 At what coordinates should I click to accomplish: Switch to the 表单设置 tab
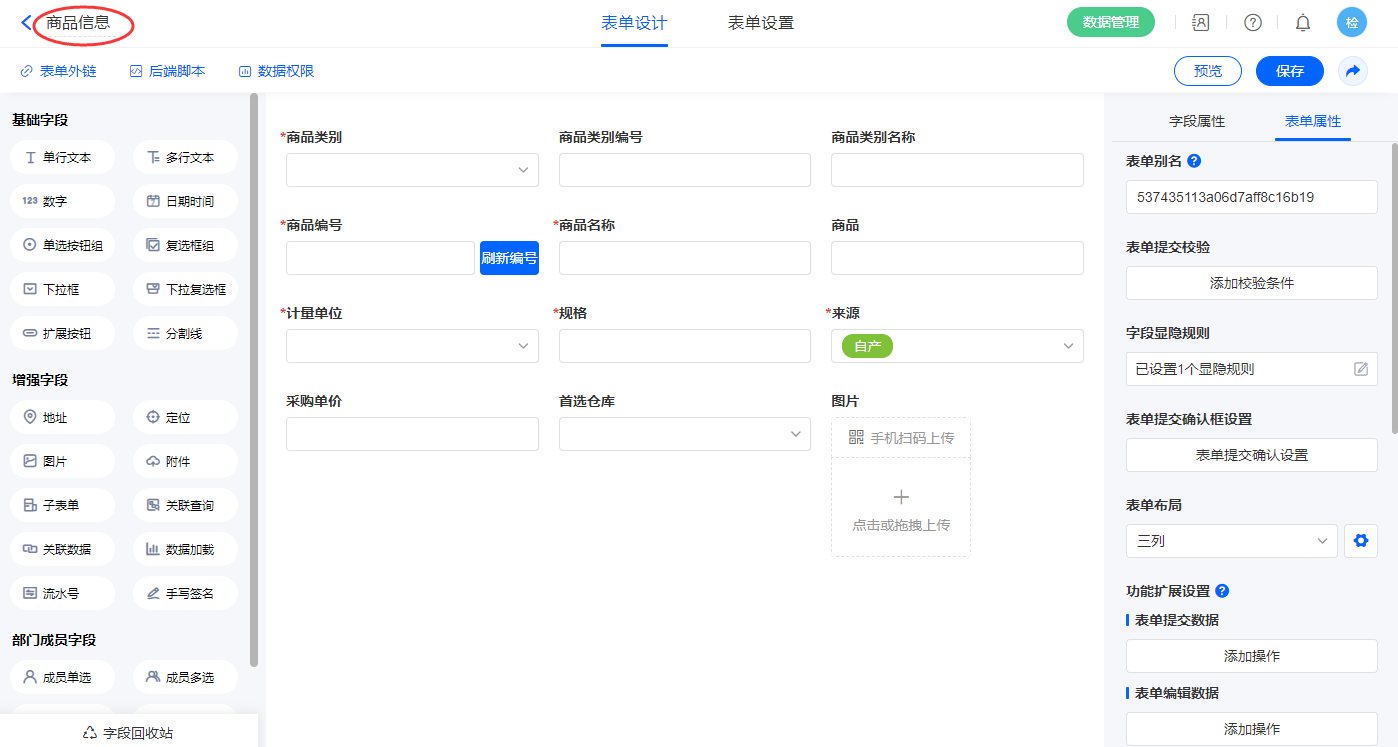pos(760,23)
